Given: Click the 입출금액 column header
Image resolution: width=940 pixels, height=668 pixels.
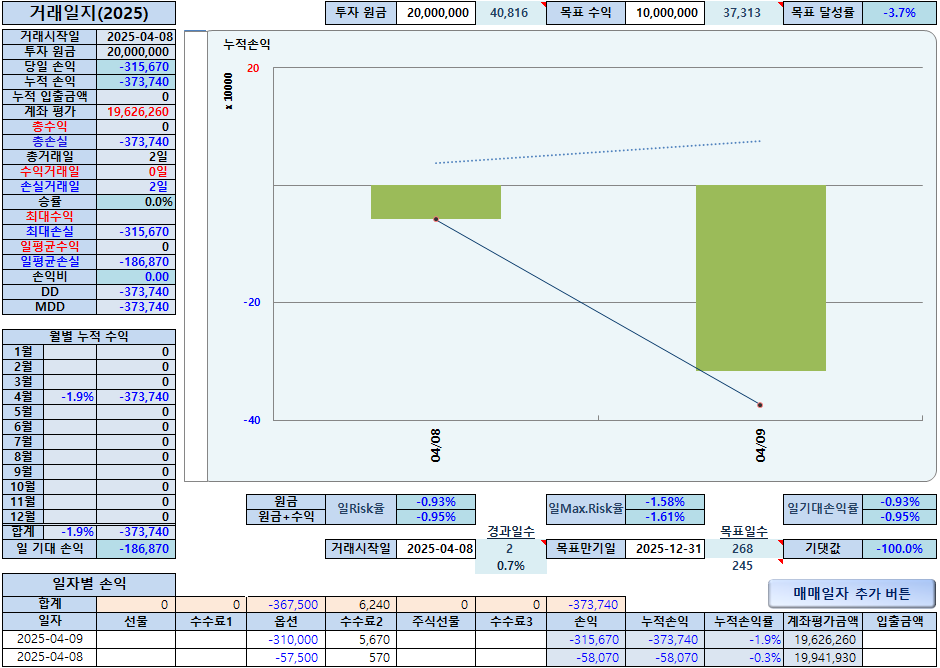Looking at the screenshot, I should pyautogui.click(x=899, y=621).
